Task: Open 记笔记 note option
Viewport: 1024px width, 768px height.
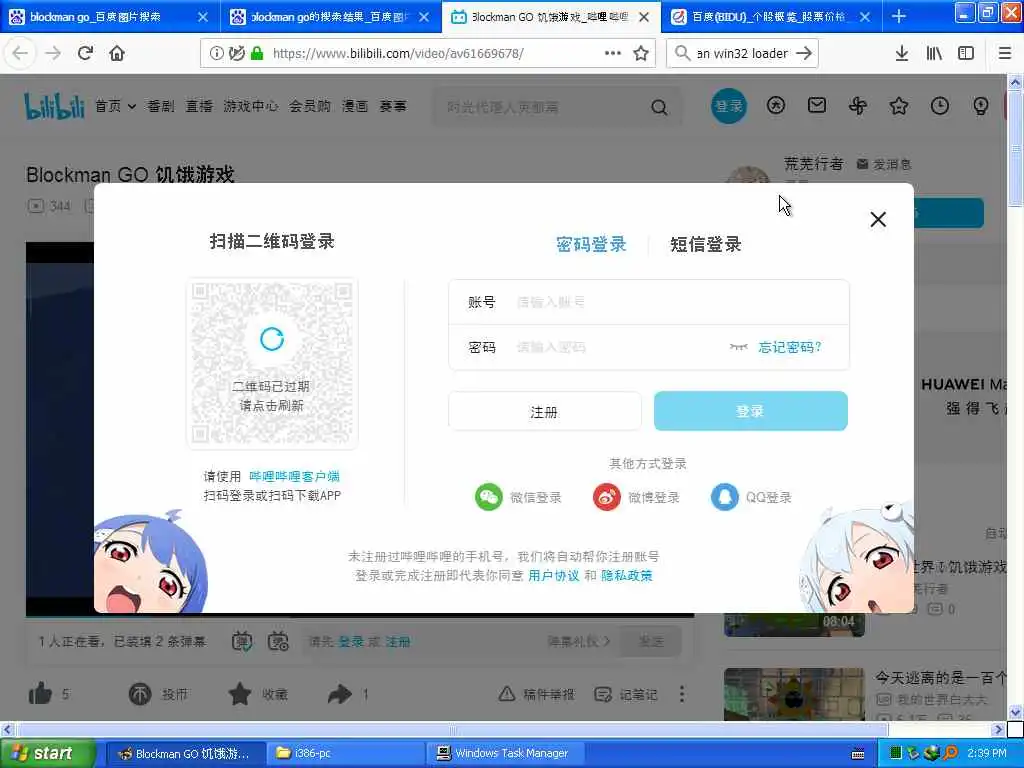Action: click(626, 694)
